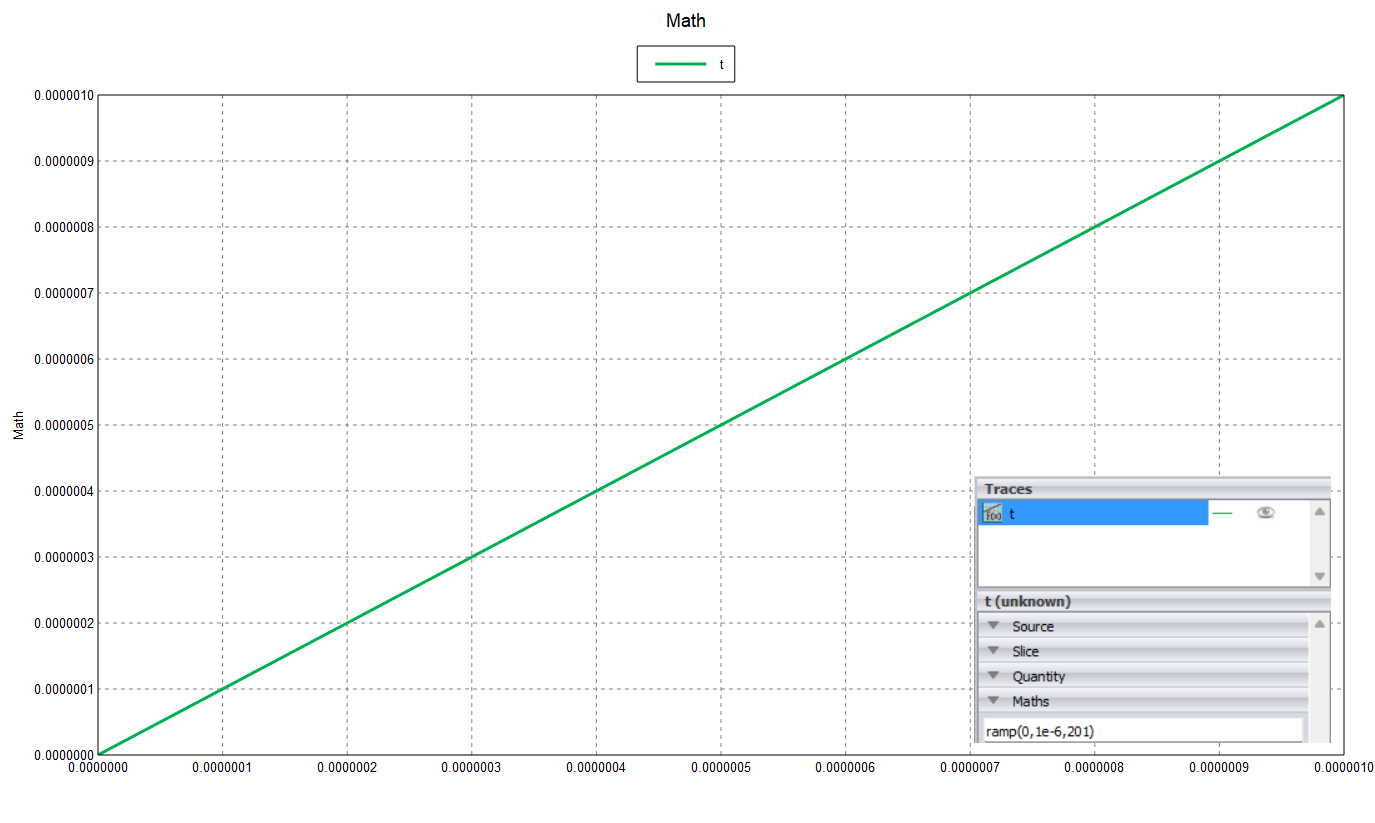Click the y-axis tick label 0.0000005
This screenshot has width=1375, height=823.
pyautogui.click(x=64, y=425)
